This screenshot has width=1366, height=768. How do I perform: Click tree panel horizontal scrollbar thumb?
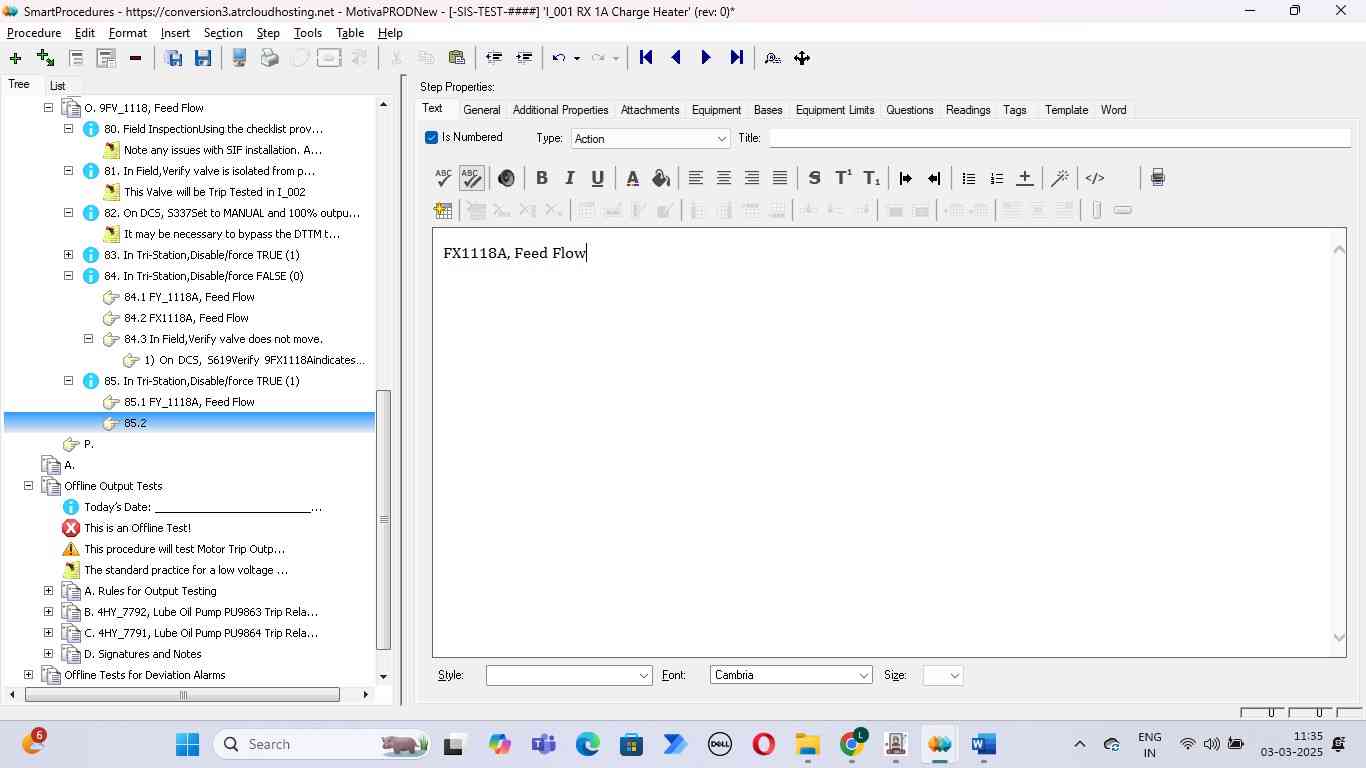(182, 695)
